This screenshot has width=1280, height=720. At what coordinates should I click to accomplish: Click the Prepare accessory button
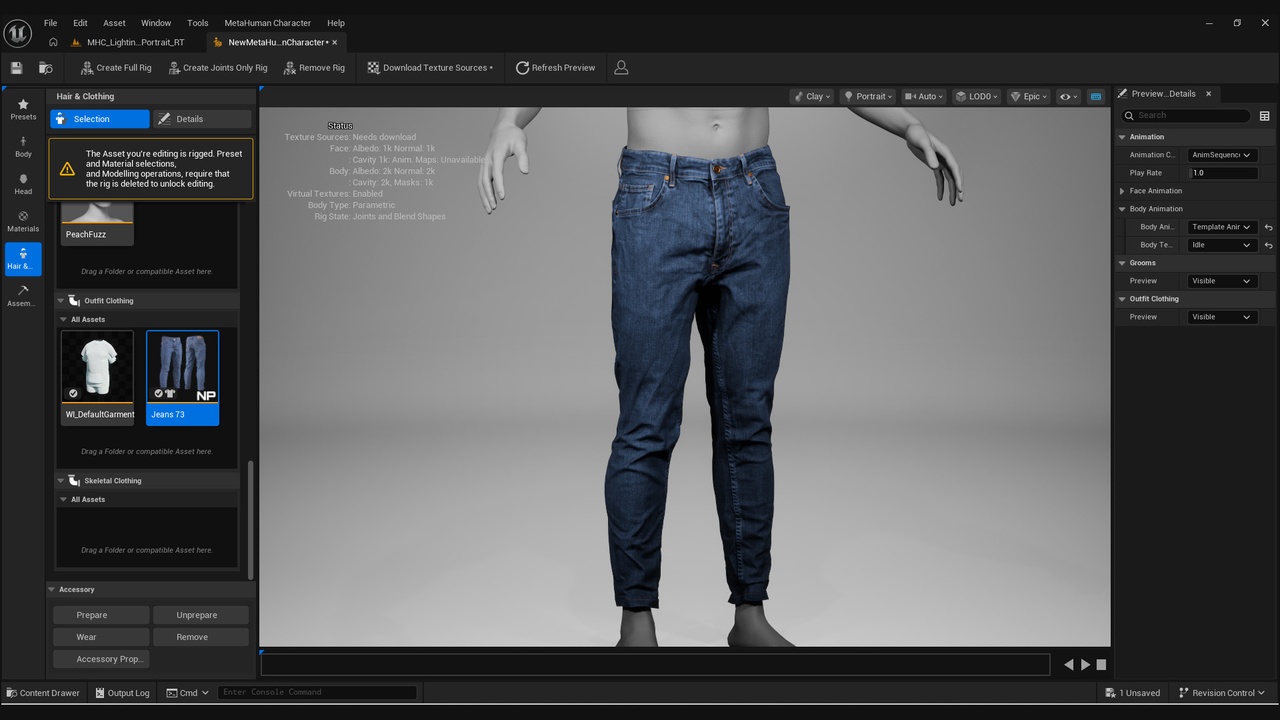tap(101, 615)
